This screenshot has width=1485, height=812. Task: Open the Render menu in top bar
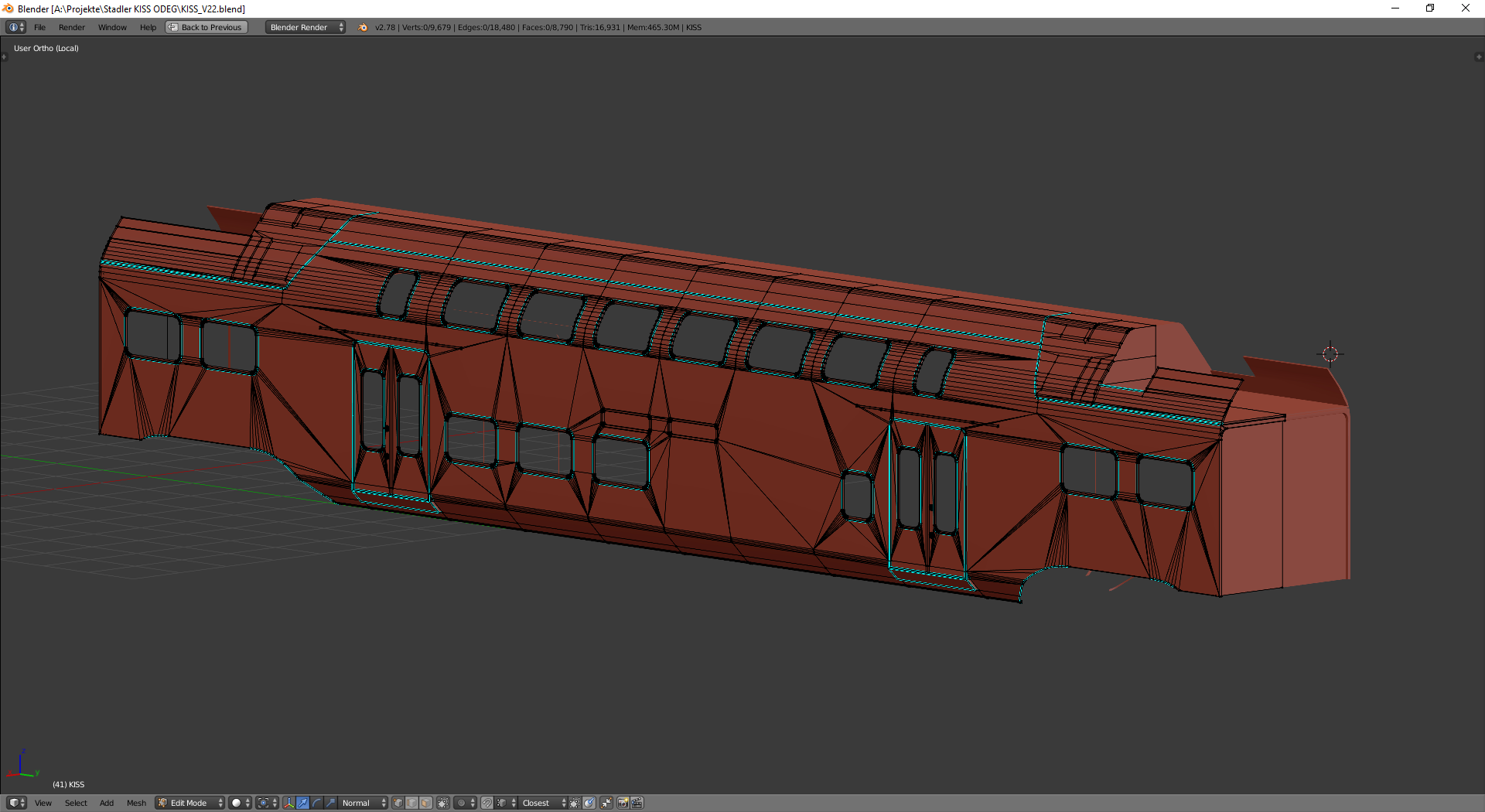point(71,27)
